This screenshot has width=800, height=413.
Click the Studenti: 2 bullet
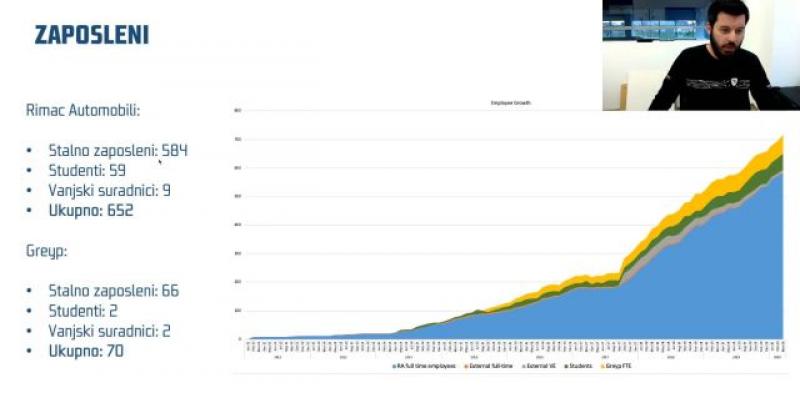pyautogui.click(x=83, y=311)
